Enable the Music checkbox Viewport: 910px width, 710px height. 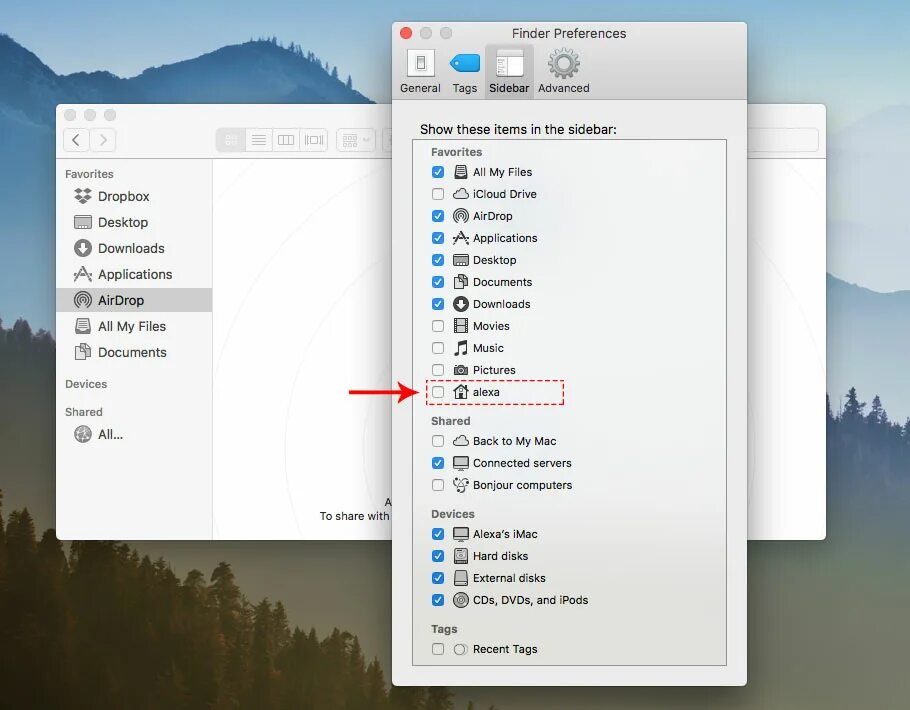tap(438, 348)
